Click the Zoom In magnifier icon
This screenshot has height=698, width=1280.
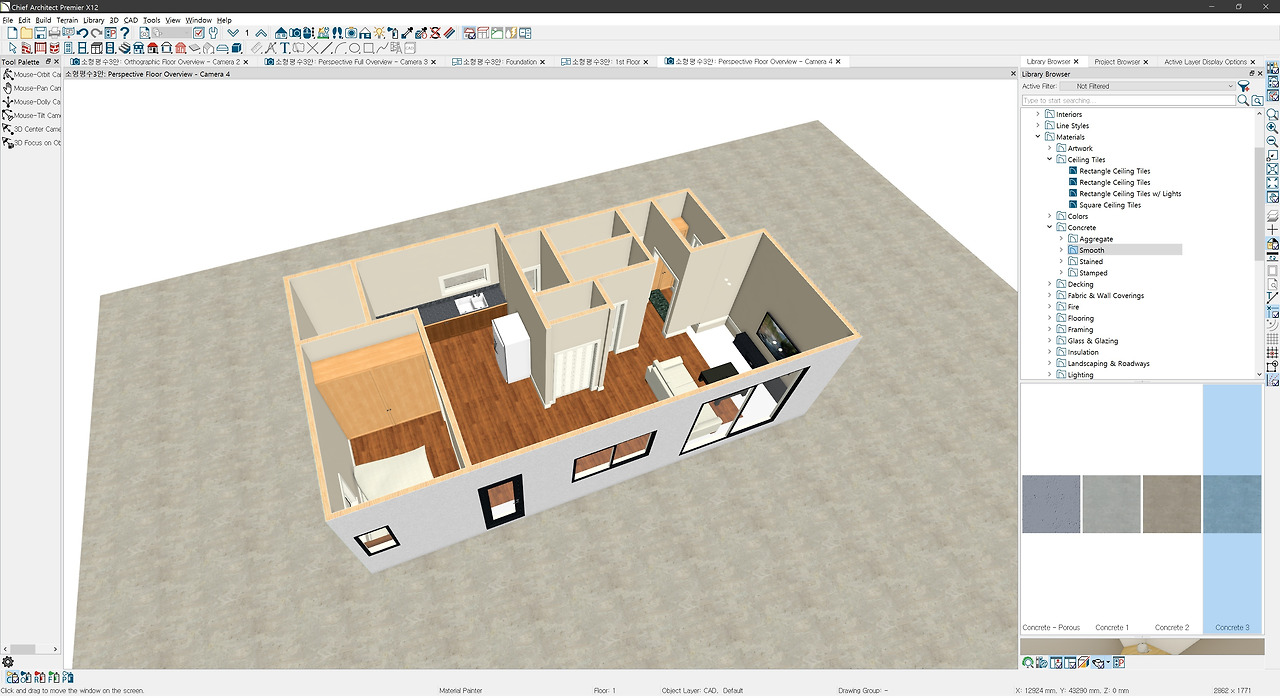point(1273,128)
